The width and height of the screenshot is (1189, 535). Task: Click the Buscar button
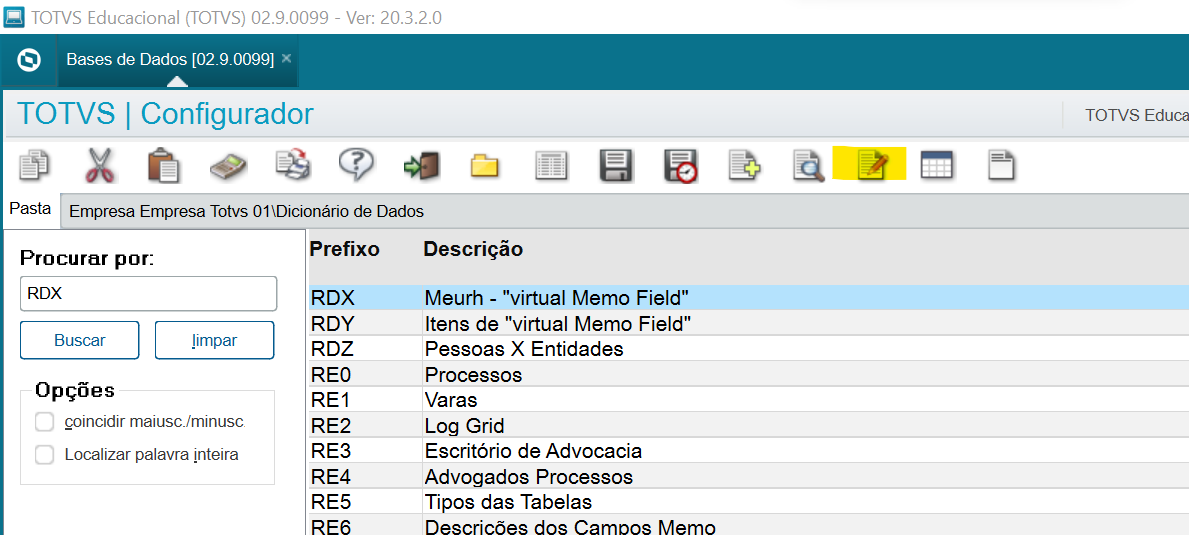point(80,340)
